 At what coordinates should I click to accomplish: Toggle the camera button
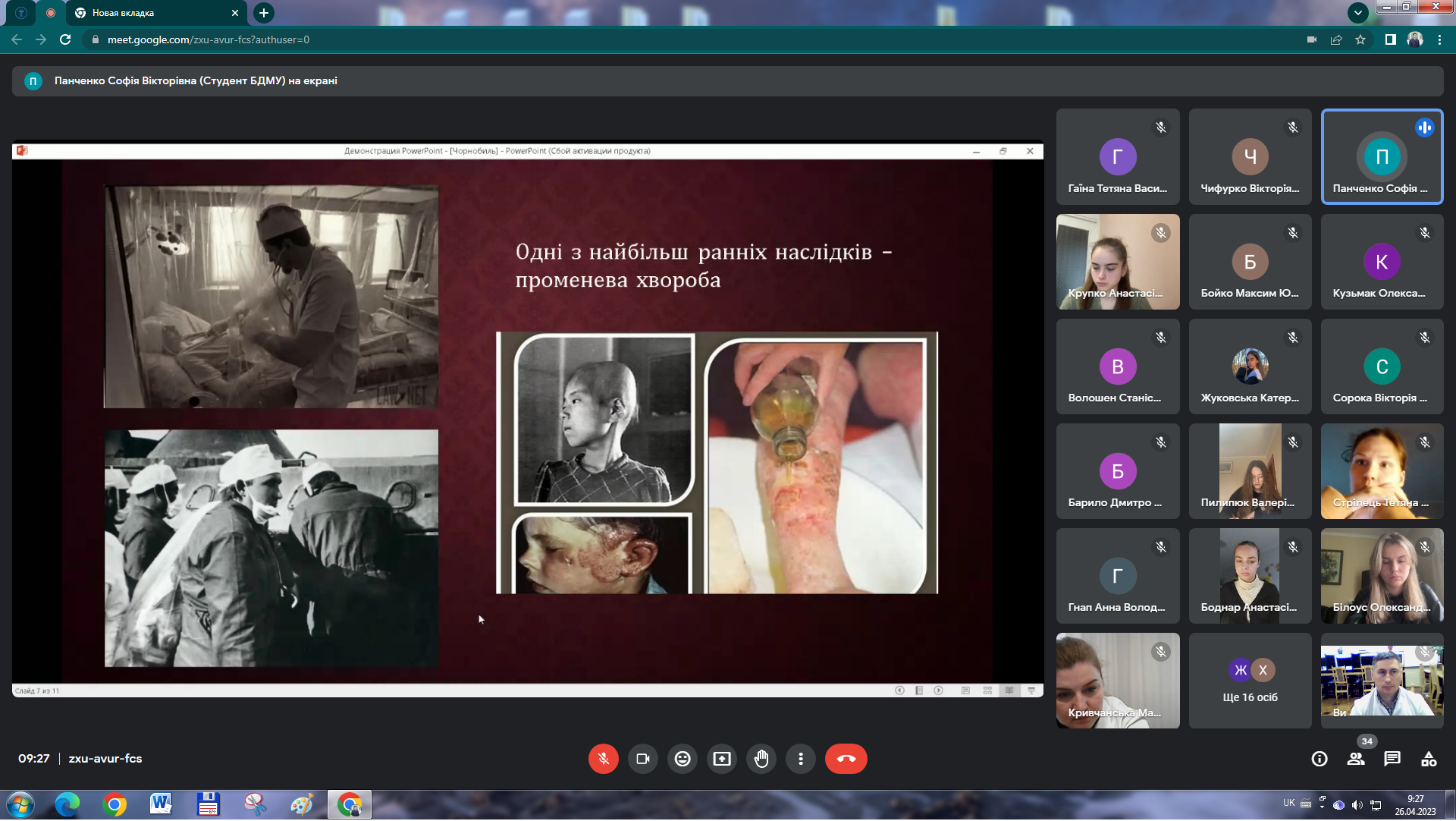pos(643,759)
